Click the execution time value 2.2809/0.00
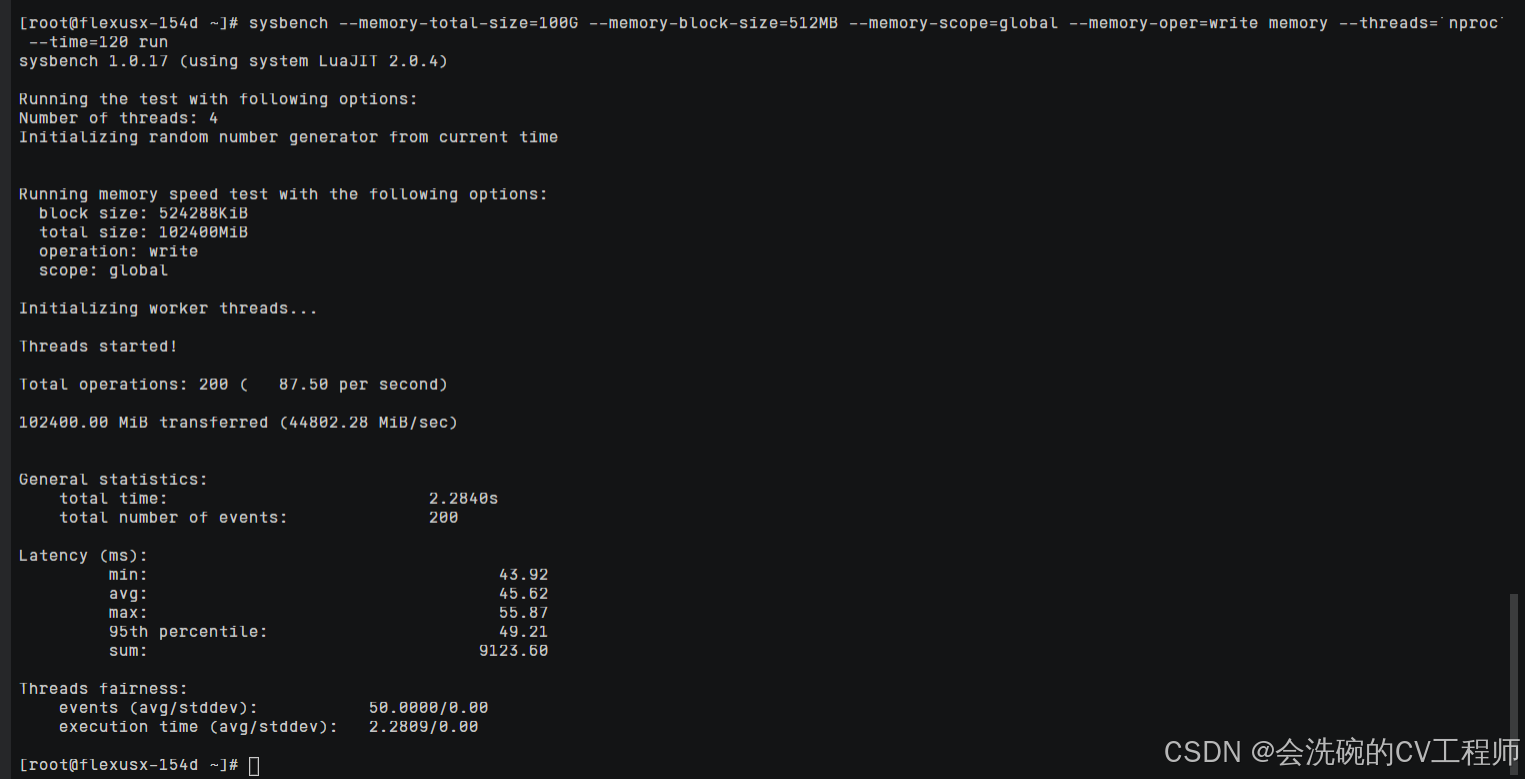The height and width of the screenshot is (779, 1525). [423, 726]
